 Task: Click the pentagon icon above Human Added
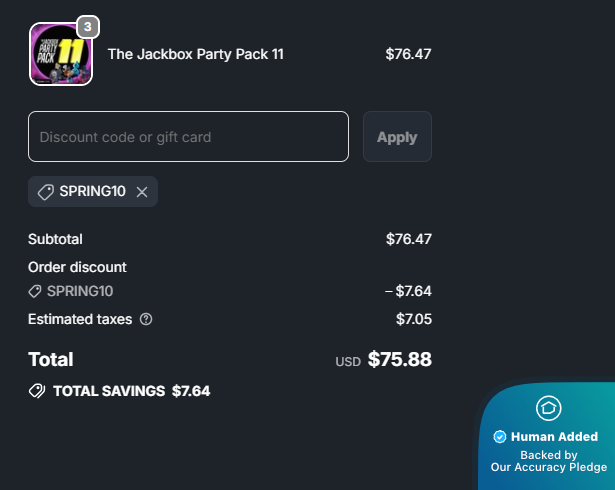[x=548, y=408]
